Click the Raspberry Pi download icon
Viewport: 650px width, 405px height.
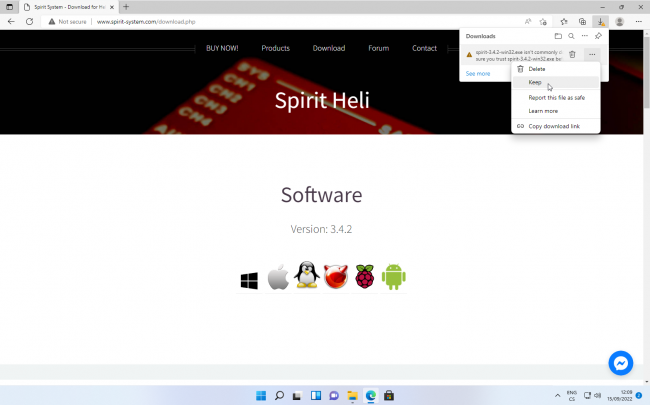[x=364, y=277]
